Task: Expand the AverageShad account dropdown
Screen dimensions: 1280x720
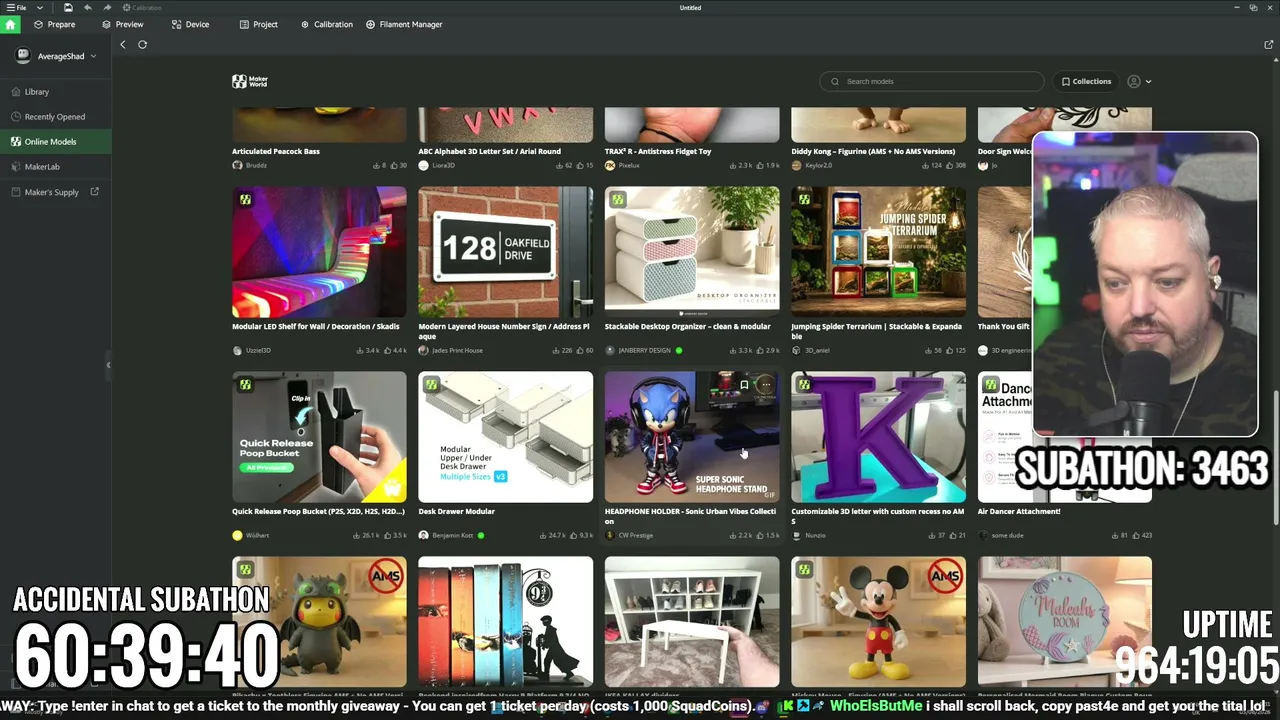Action: coord(93,56)
